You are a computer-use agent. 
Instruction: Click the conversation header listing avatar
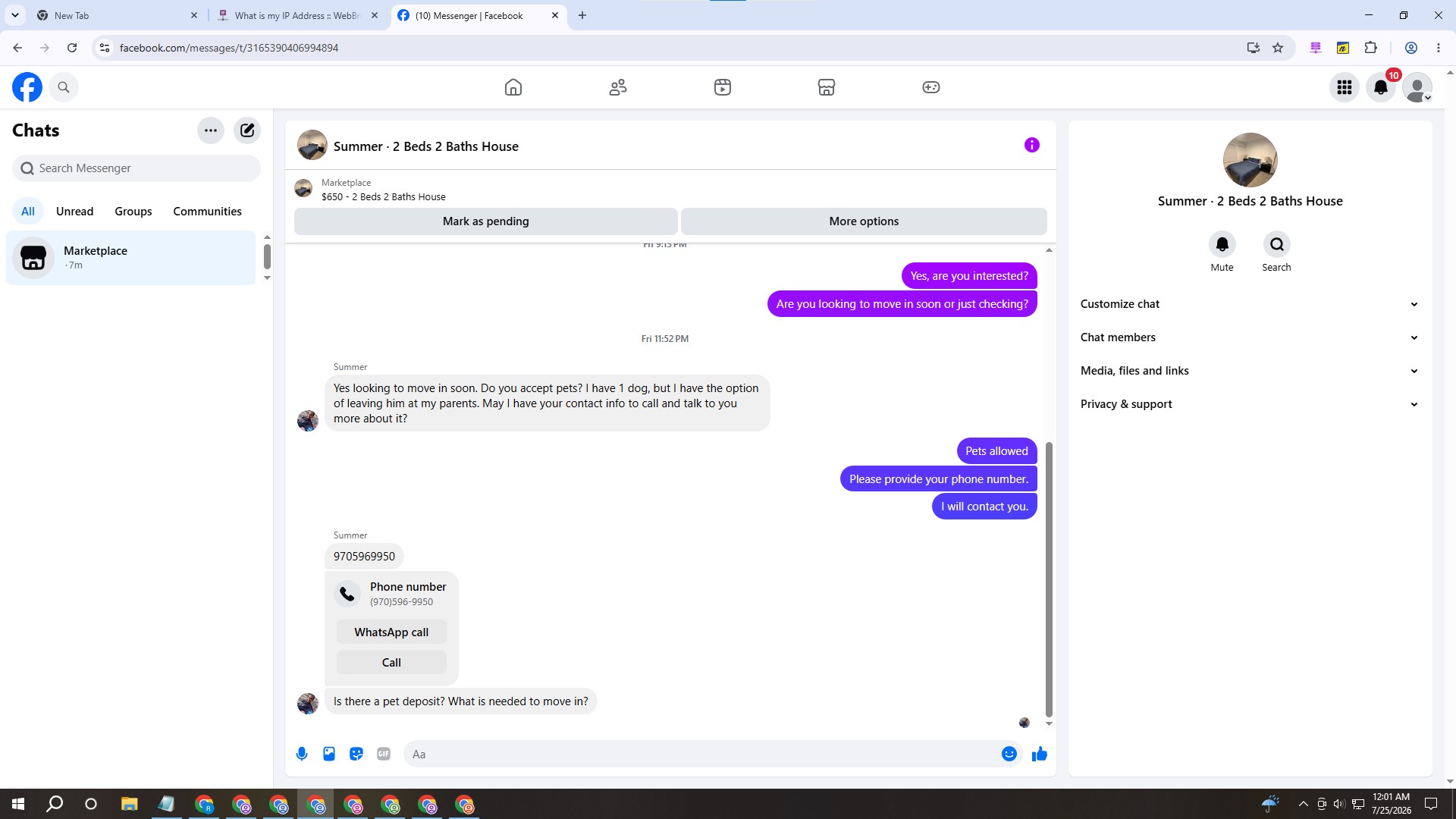[x=312, y=145]
